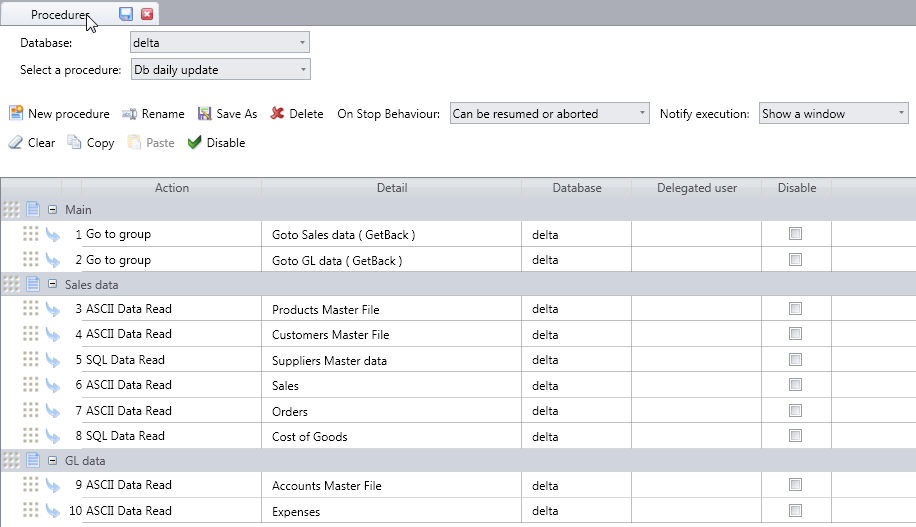The width and height of the screenshot is (916, 527).
Task: Collapse the Main group
Action: coord(52,210)
